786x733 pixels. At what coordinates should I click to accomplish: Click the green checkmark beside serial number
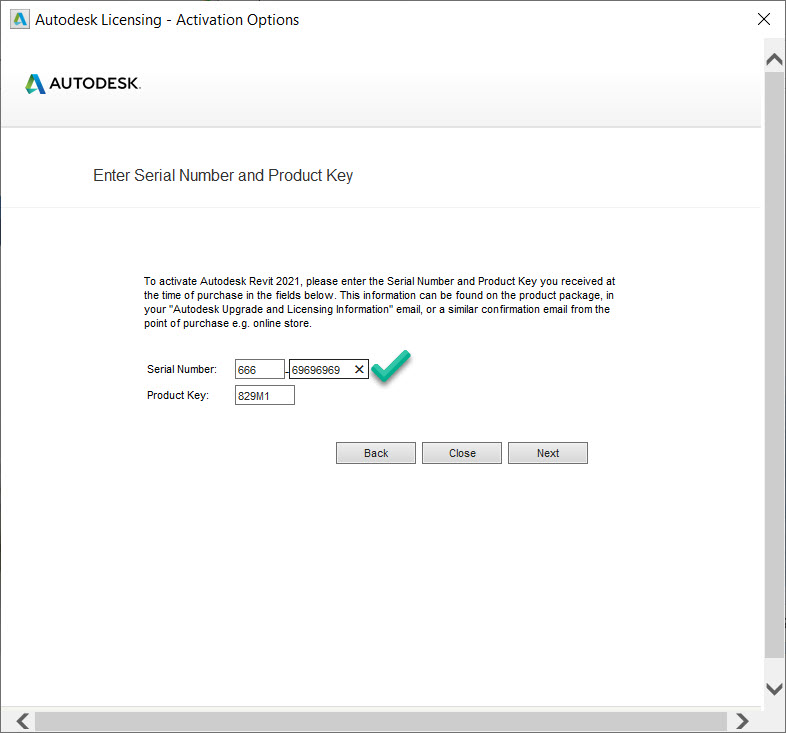(391, 367)
